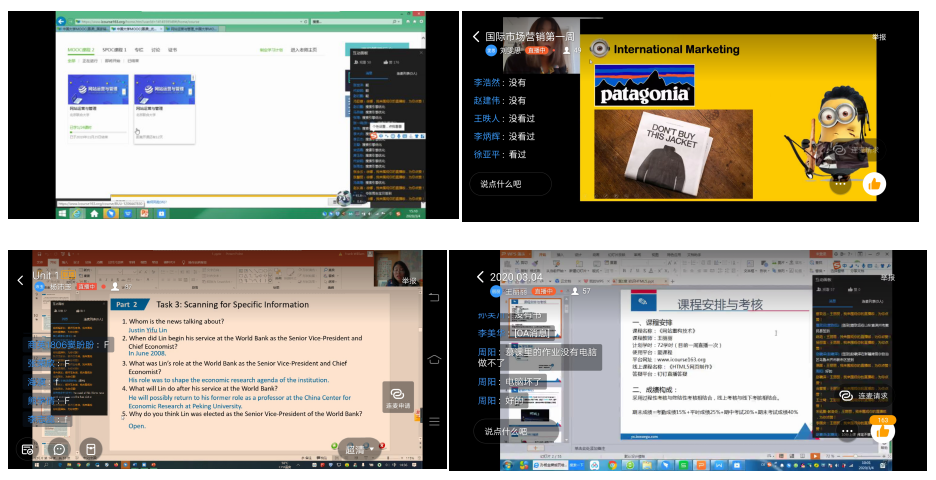Open the Windows Start menu in the MOOC window
Screen dimensions: 936x480
[x=61, y=213]
